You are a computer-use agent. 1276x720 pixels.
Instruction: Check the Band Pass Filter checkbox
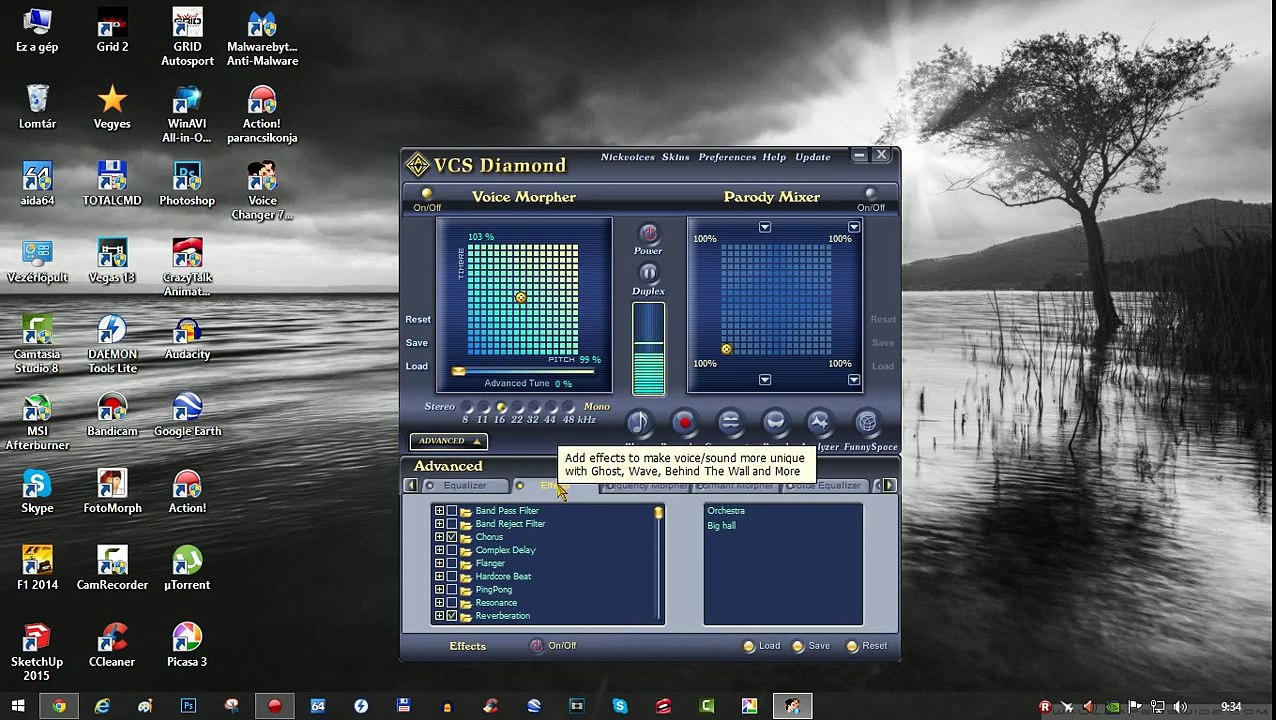452,511
